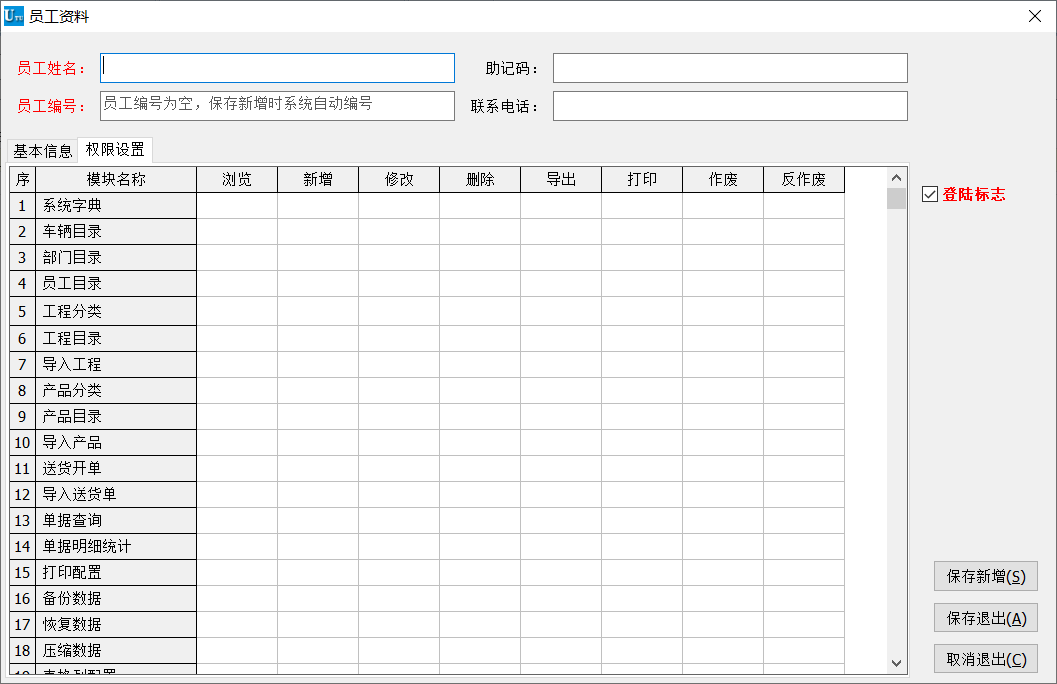This screenshot has height=684, width=1057.
Task: Select the 反作废 column header
Action: (x=804, y=179)
